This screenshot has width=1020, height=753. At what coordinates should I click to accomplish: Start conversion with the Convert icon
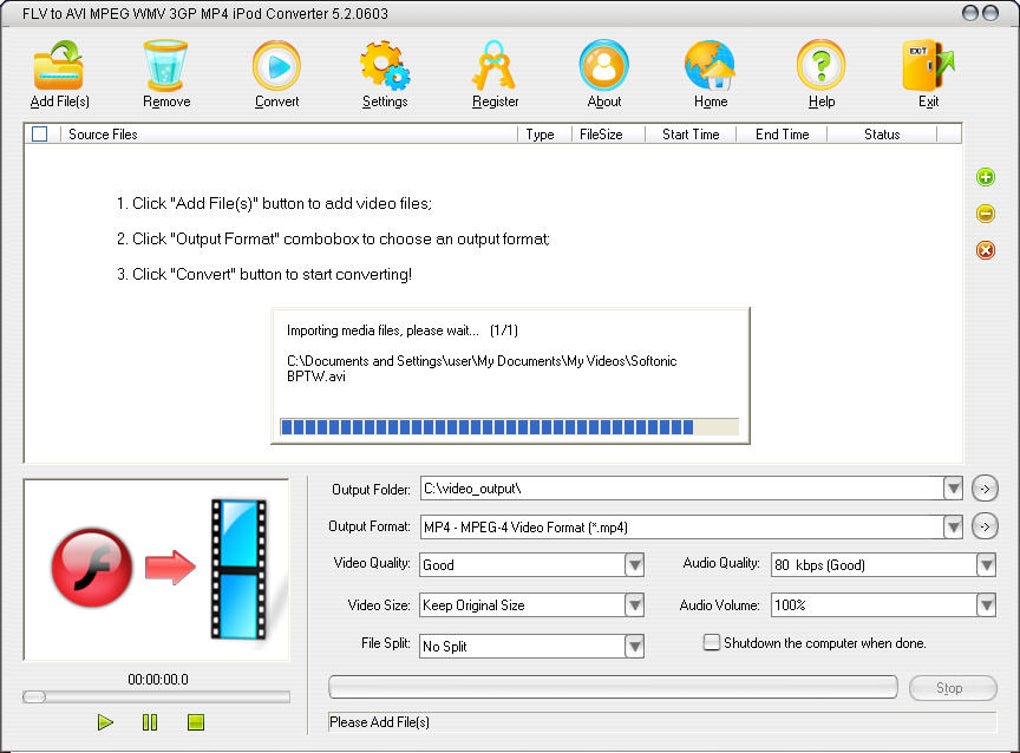click(x=276, y=65)
